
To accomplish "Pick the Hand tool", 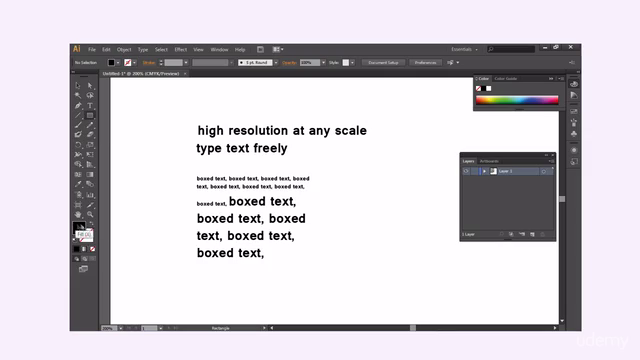I will coord(78,214).
